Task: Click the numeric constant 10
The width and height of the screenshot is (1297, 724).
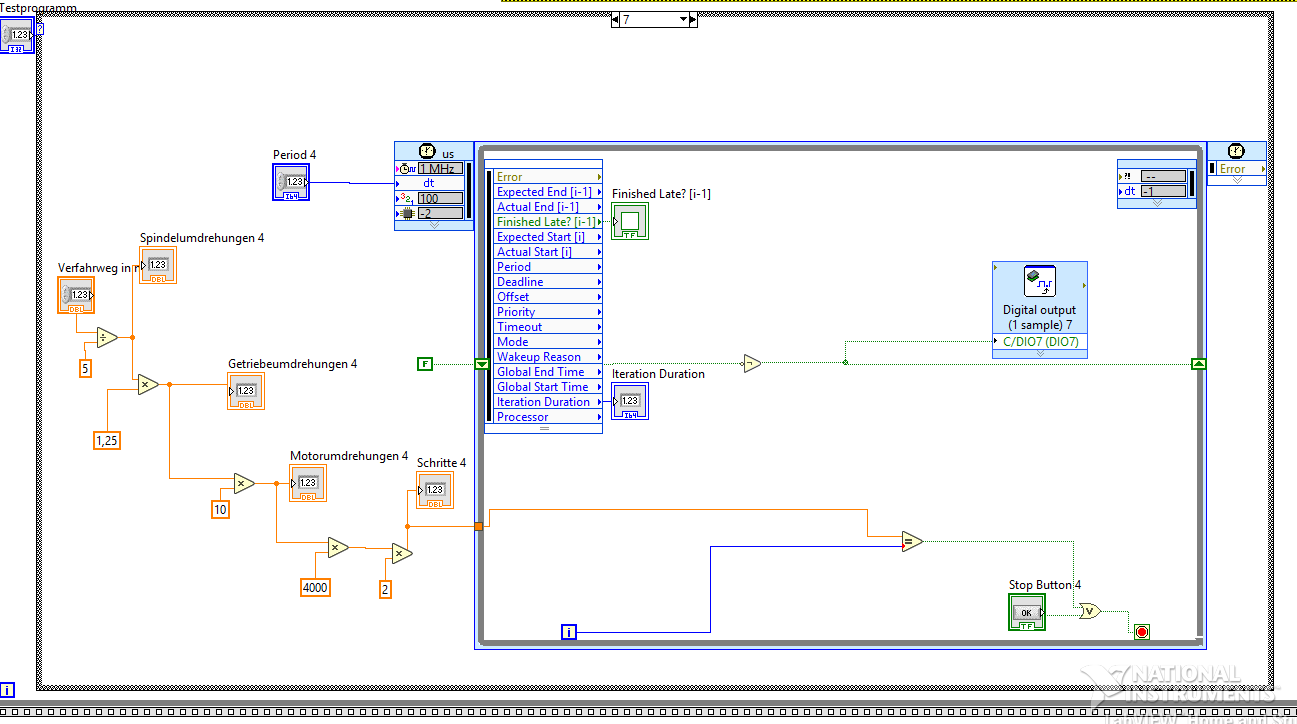Action: (220, 509)
